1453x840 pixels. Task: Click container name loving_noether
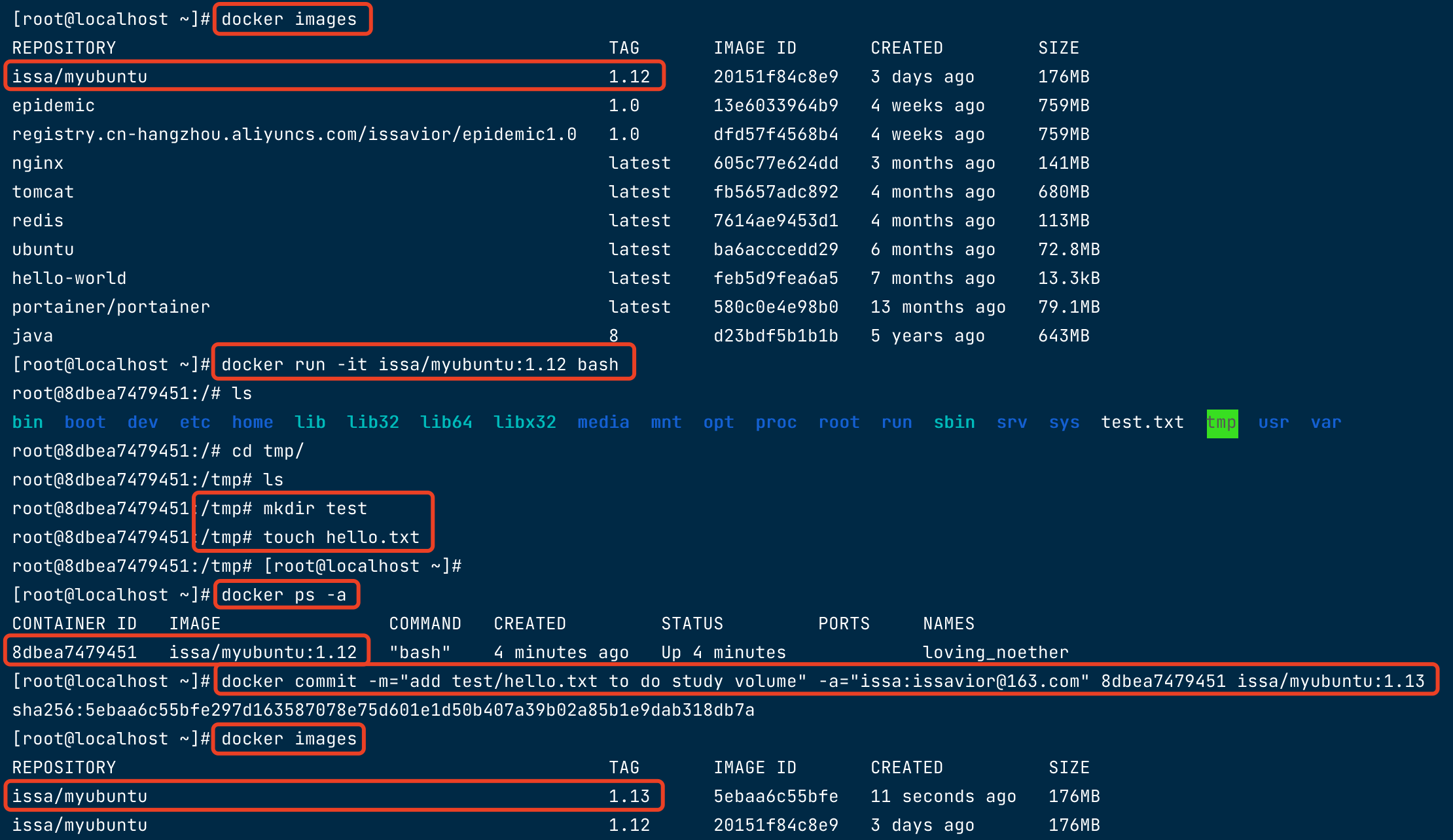(996, 652)
